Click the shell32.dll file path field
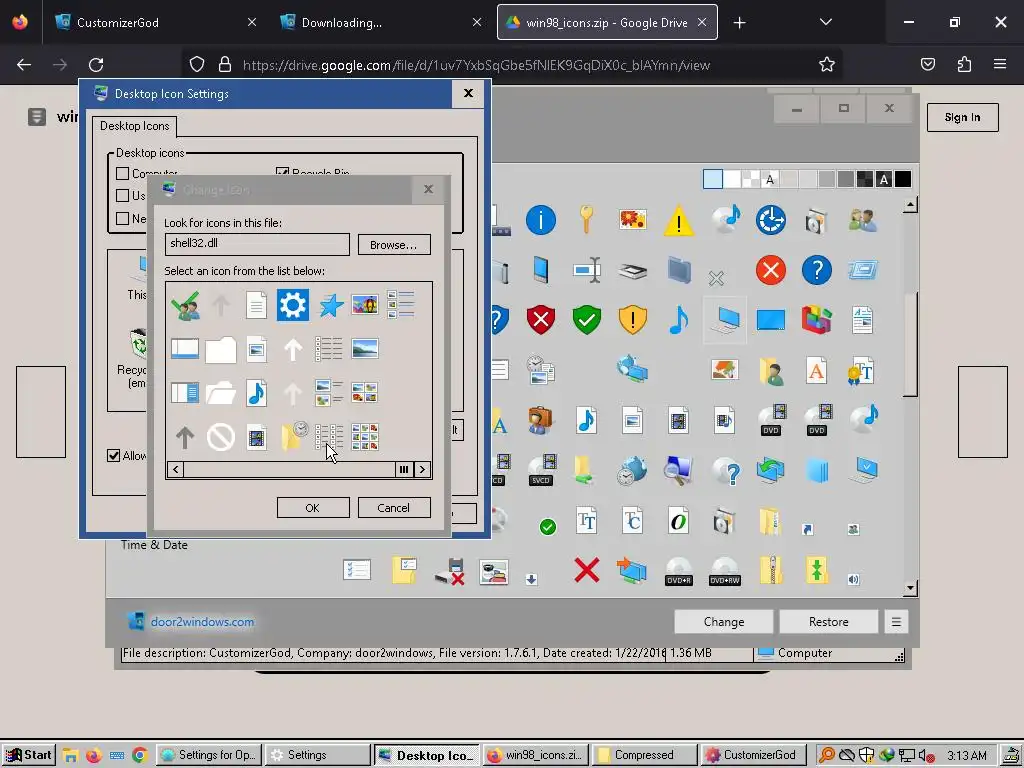 coord(257,244)
